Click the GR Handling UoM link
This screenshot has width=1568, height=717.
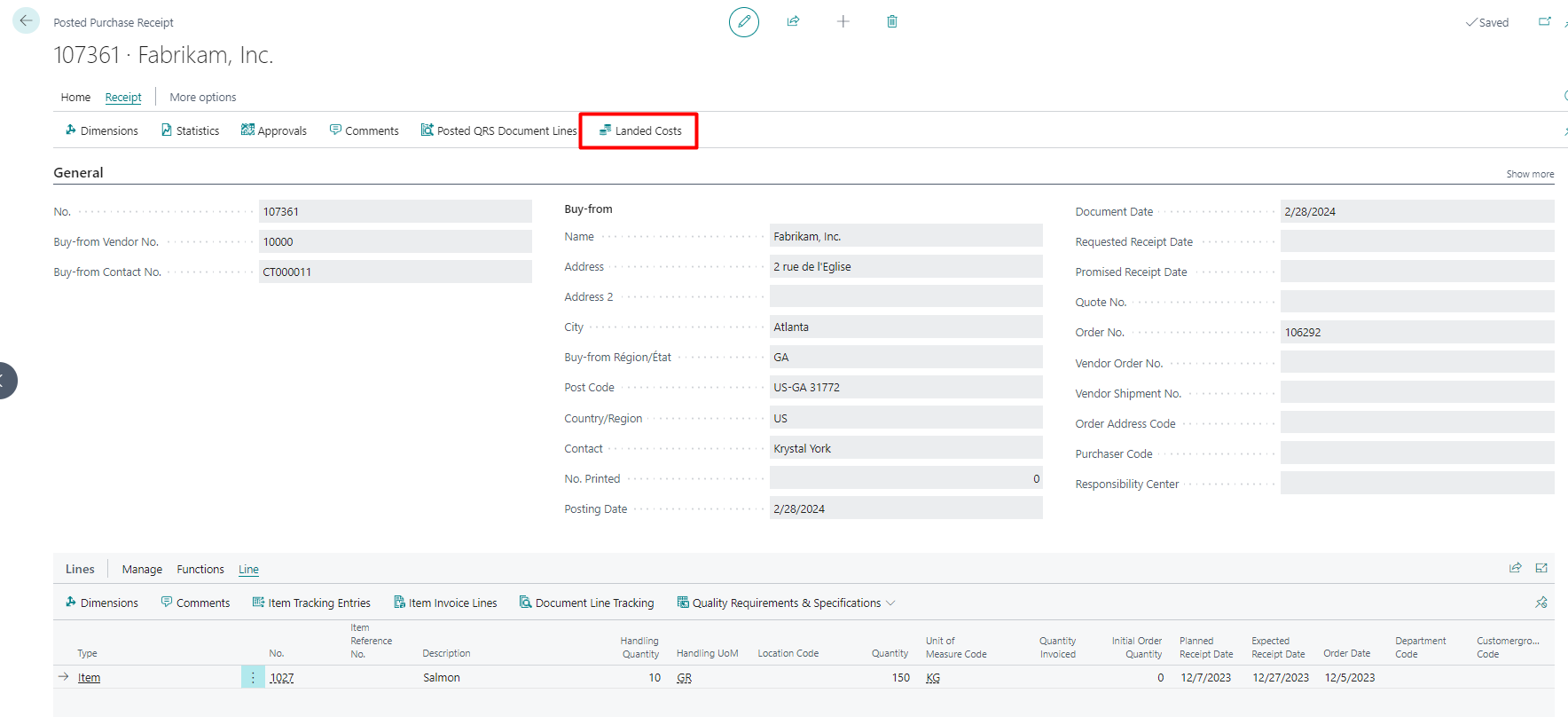684,677
